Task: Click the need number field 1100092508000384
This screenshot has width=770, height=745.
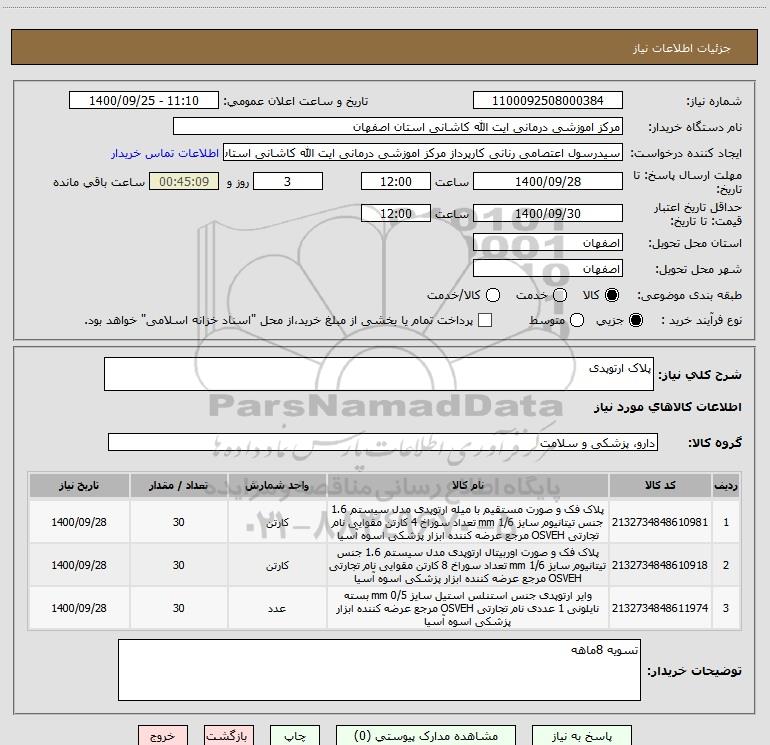Action: 548,100
